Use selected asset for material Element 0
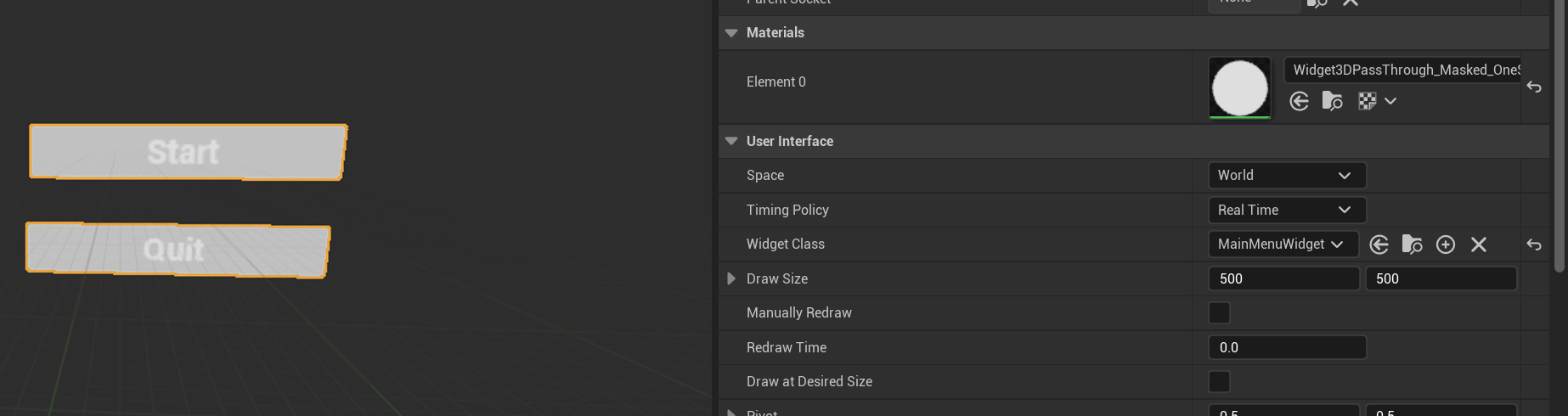Image resolution: width=1568 pixels, height=416 pixels. click(1299, 102)
